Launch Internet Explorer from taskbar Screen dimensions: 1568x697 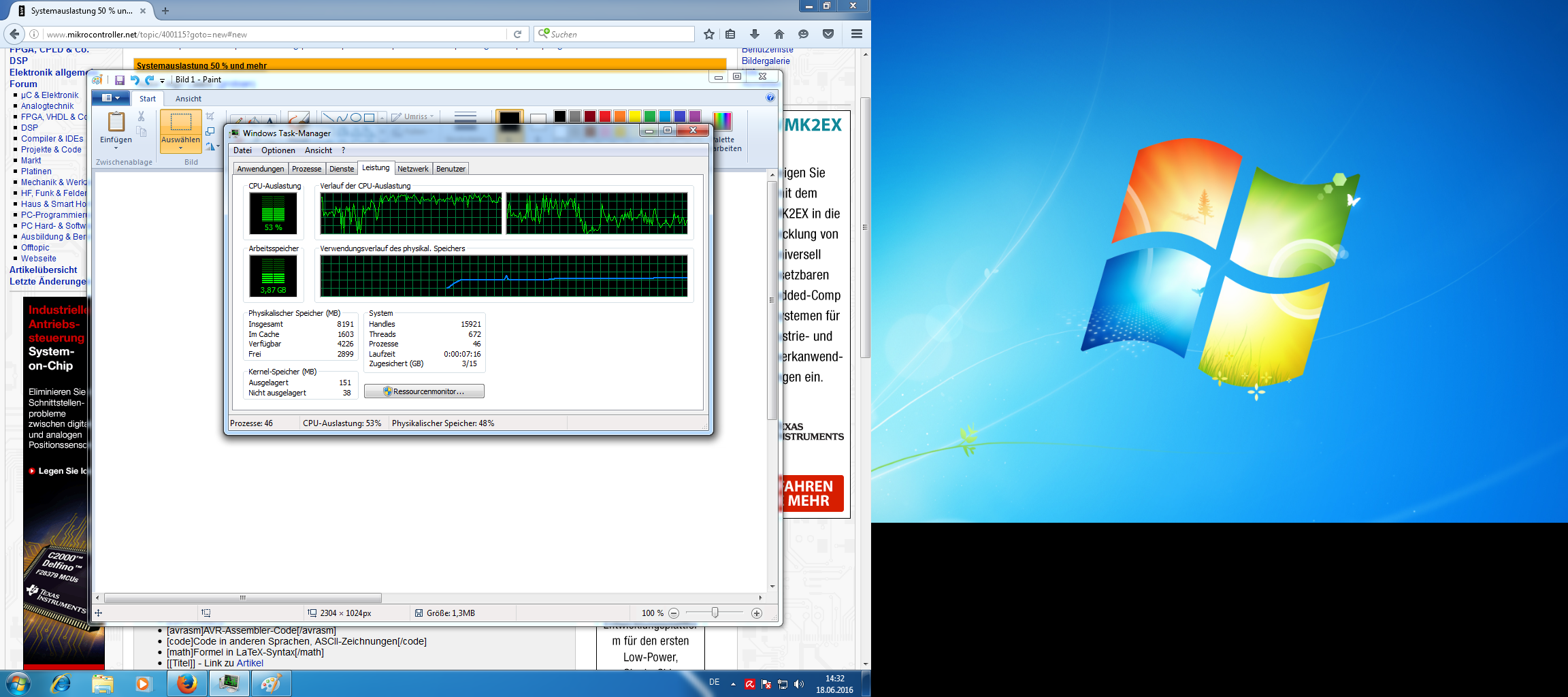pos(61,683)
